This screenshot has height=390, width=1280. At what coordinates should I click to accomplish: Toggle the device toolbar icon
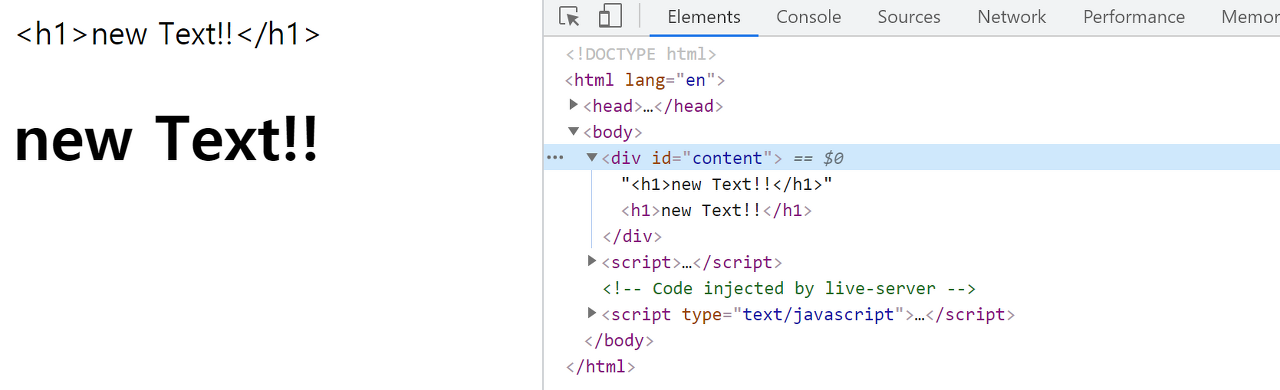(610, 17)
